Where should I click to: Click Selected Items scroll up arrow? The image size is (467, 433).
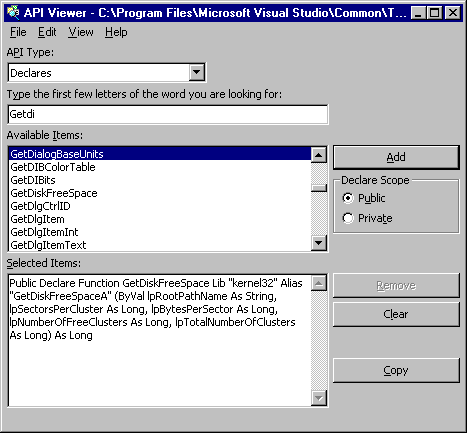click(319, 283)
